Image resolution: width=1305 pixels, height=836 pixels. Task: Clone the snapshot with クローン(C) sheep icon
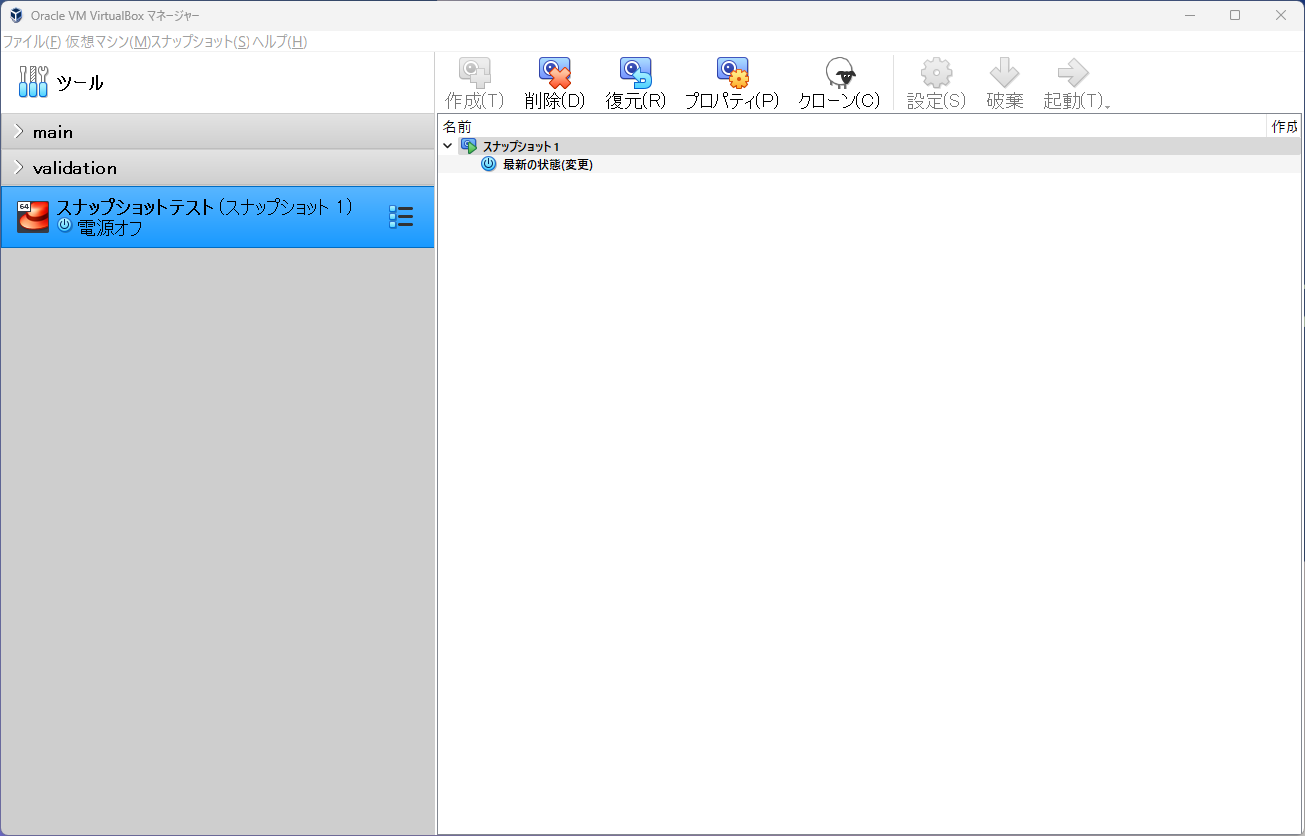point(839,73)
